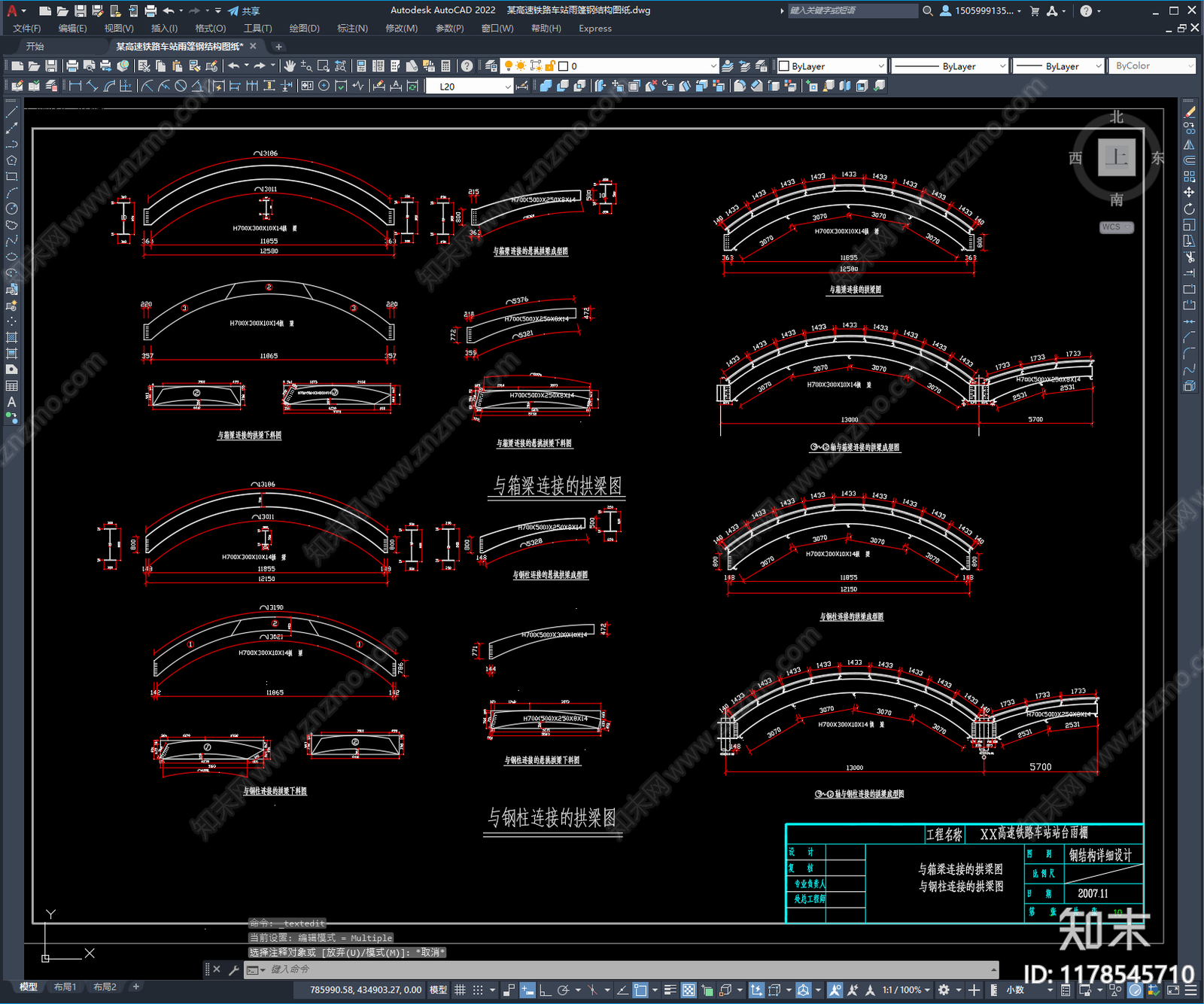Screen dimensions: 1204x1004
Task: Select the Erase tool in the modify toolbar
Action: (x=1189, y=111)
